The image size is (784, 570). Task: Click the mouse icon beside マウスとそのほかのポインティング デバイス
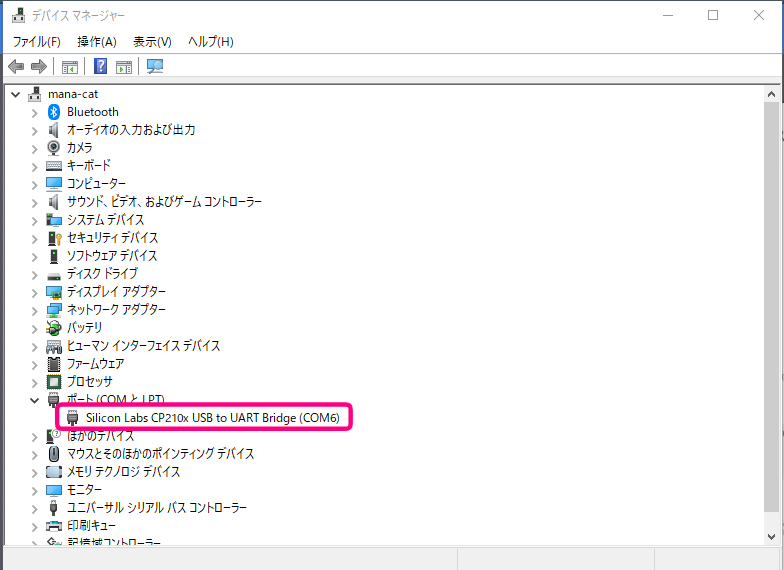(54, 454)
